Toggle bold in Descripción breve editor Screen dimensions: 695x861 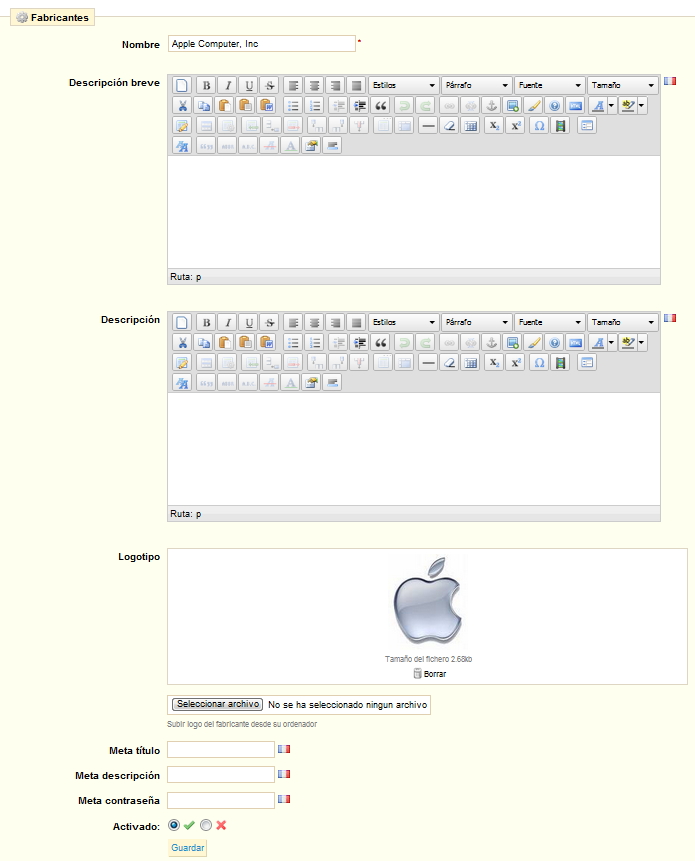point(205,85)
